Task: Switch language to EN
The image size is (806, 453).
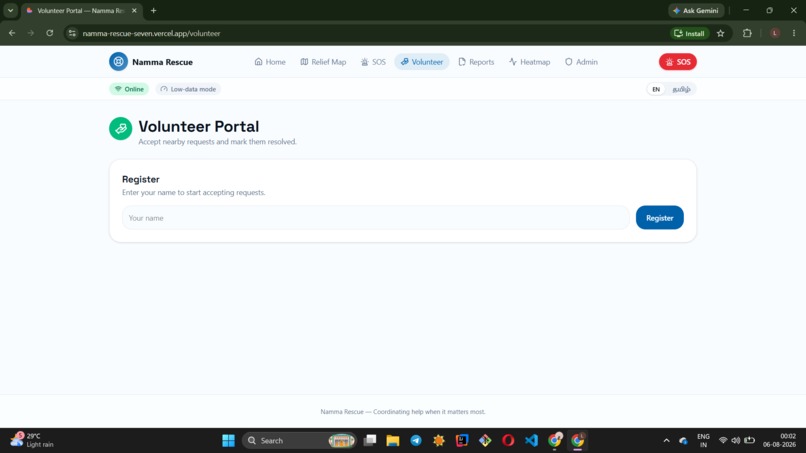Action: (656, 89)
